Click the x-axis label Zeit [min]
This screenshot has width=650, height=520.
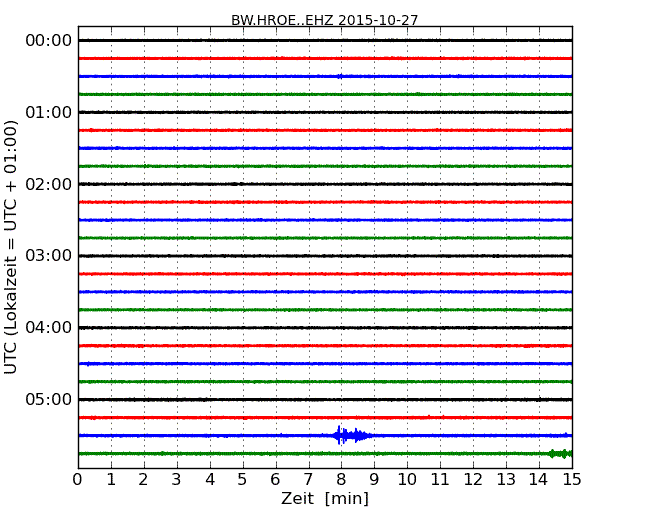point(325,498)
